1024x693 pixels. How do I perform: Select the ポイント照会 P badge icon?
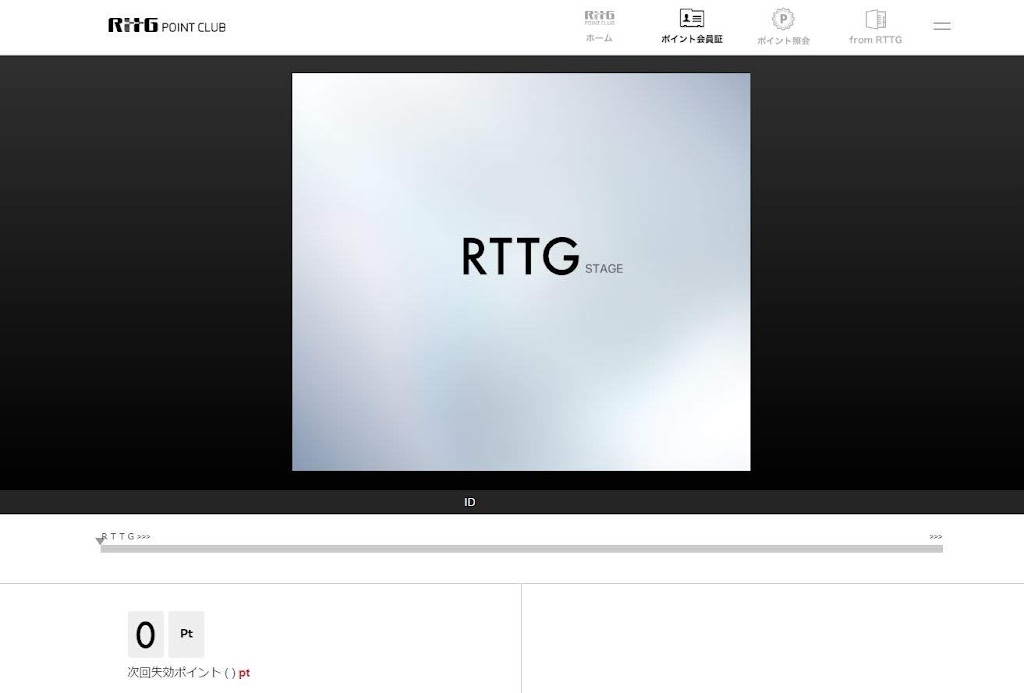tap(782, 20)
